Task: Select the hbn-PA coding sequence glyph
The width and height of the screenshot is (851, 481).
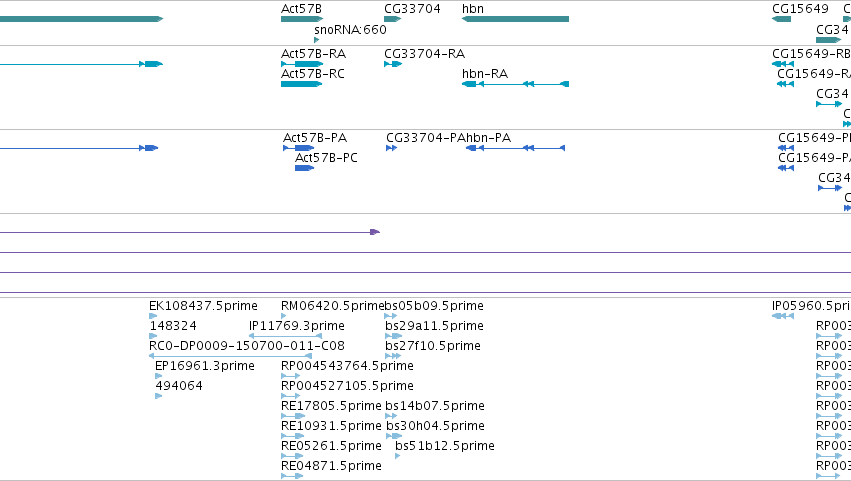Action: click(x=515, y=148)
